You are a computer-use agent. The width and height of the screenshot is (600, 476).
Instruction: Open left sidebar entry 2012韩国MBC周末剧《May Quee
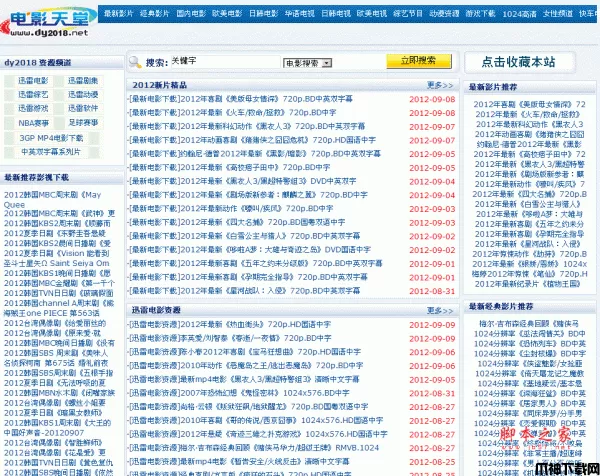[x=52, y=199]
